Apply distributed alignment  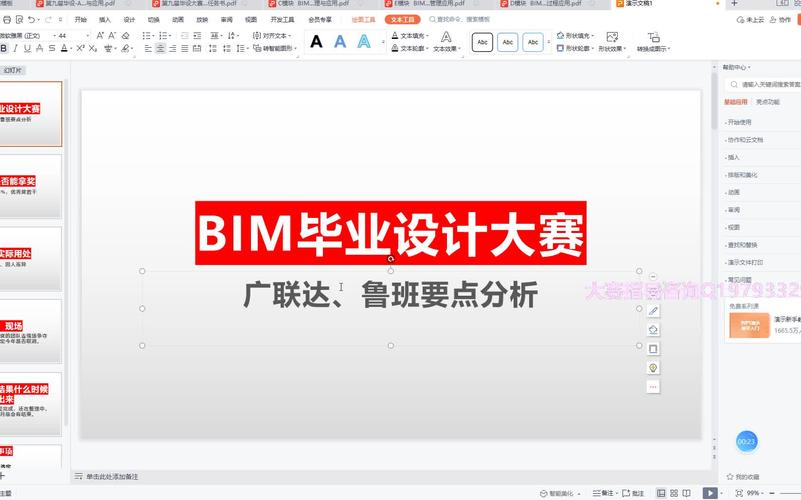[x=197, y=49]
